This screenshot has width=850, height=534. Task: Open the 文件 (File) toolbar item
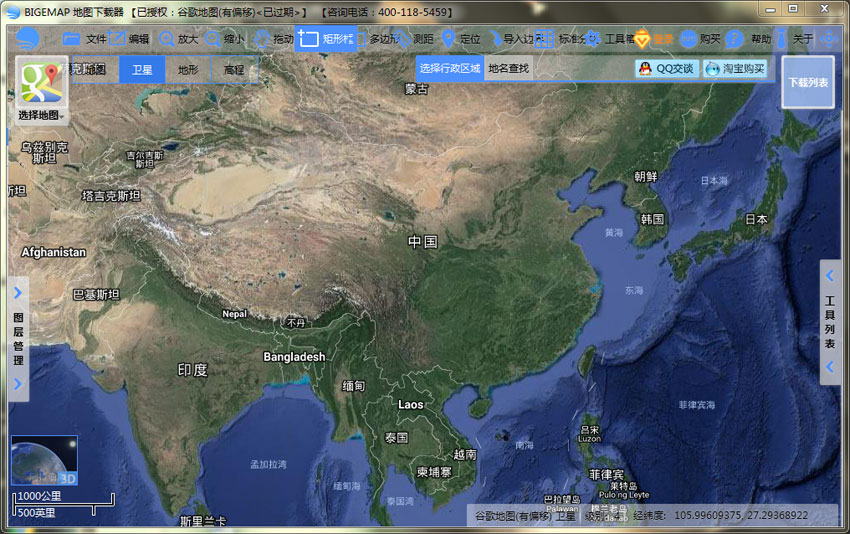pos(84,39)
